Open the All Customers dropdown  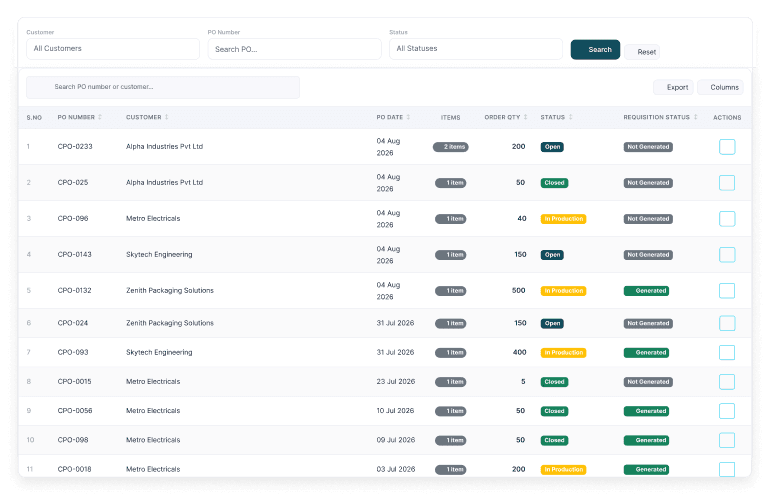coord(113,49)
